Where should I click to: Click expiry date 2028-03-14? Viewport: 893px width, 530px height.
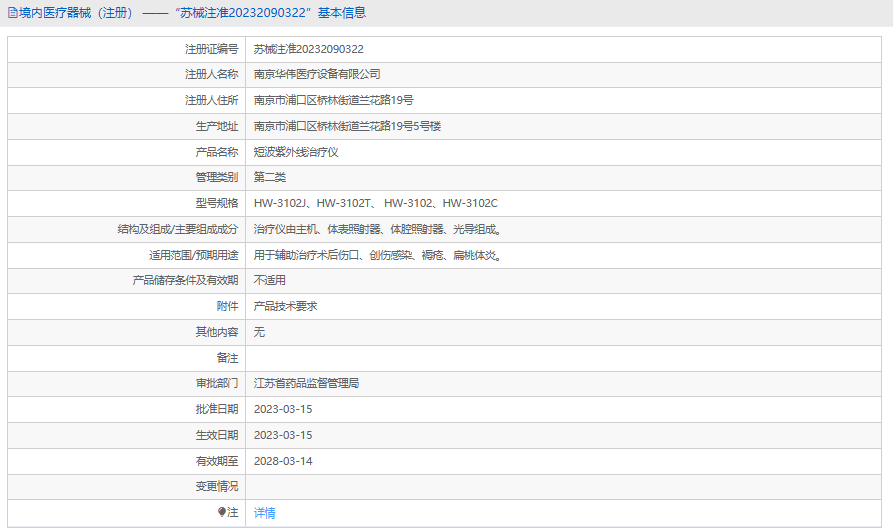point(283,461)
